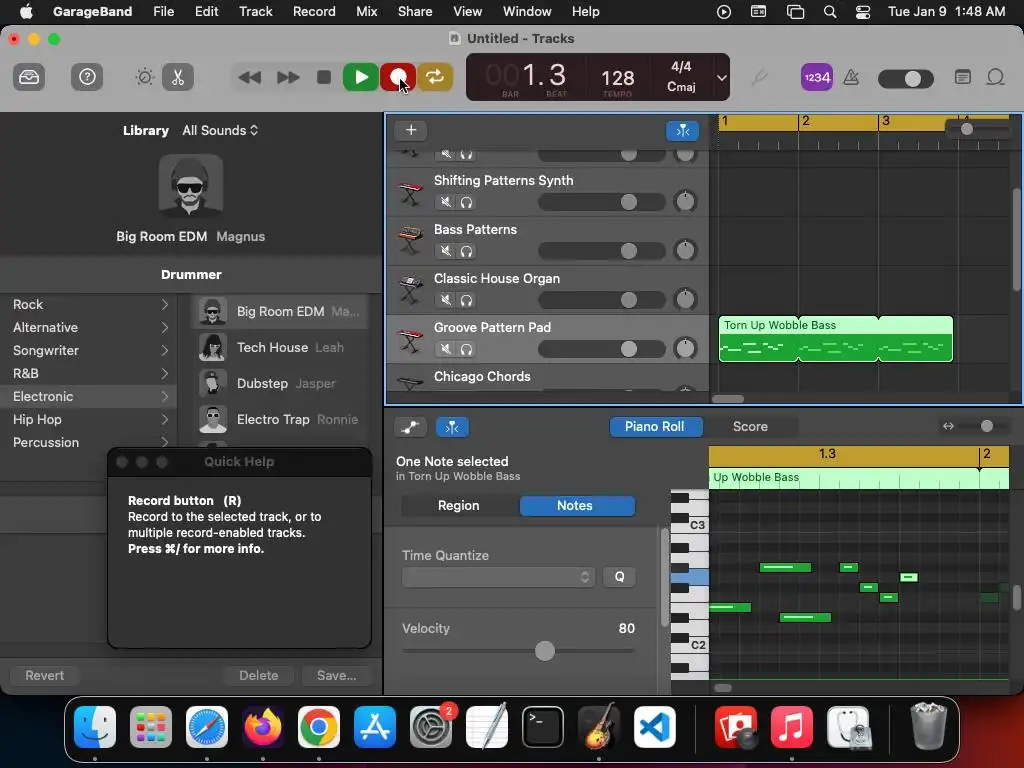Toggle the Catch button in piano roll editor
This screenshot has width=1024, height=768.
[452, 427]
